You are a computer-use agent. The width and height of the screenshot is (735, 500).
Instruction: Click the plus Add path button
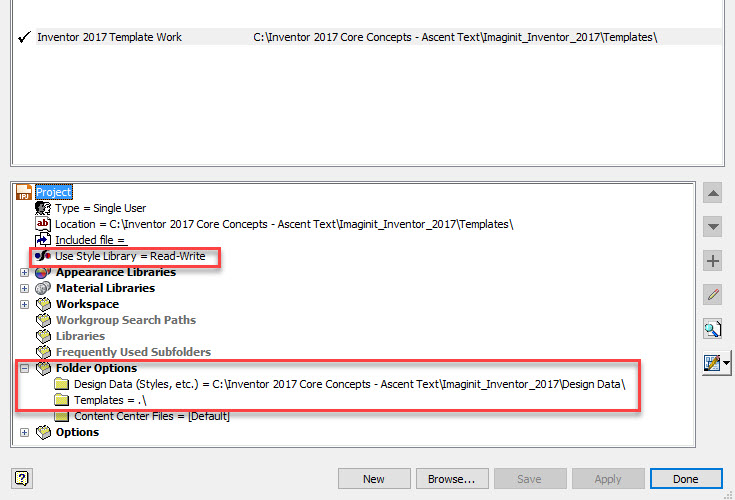point(713,261)
